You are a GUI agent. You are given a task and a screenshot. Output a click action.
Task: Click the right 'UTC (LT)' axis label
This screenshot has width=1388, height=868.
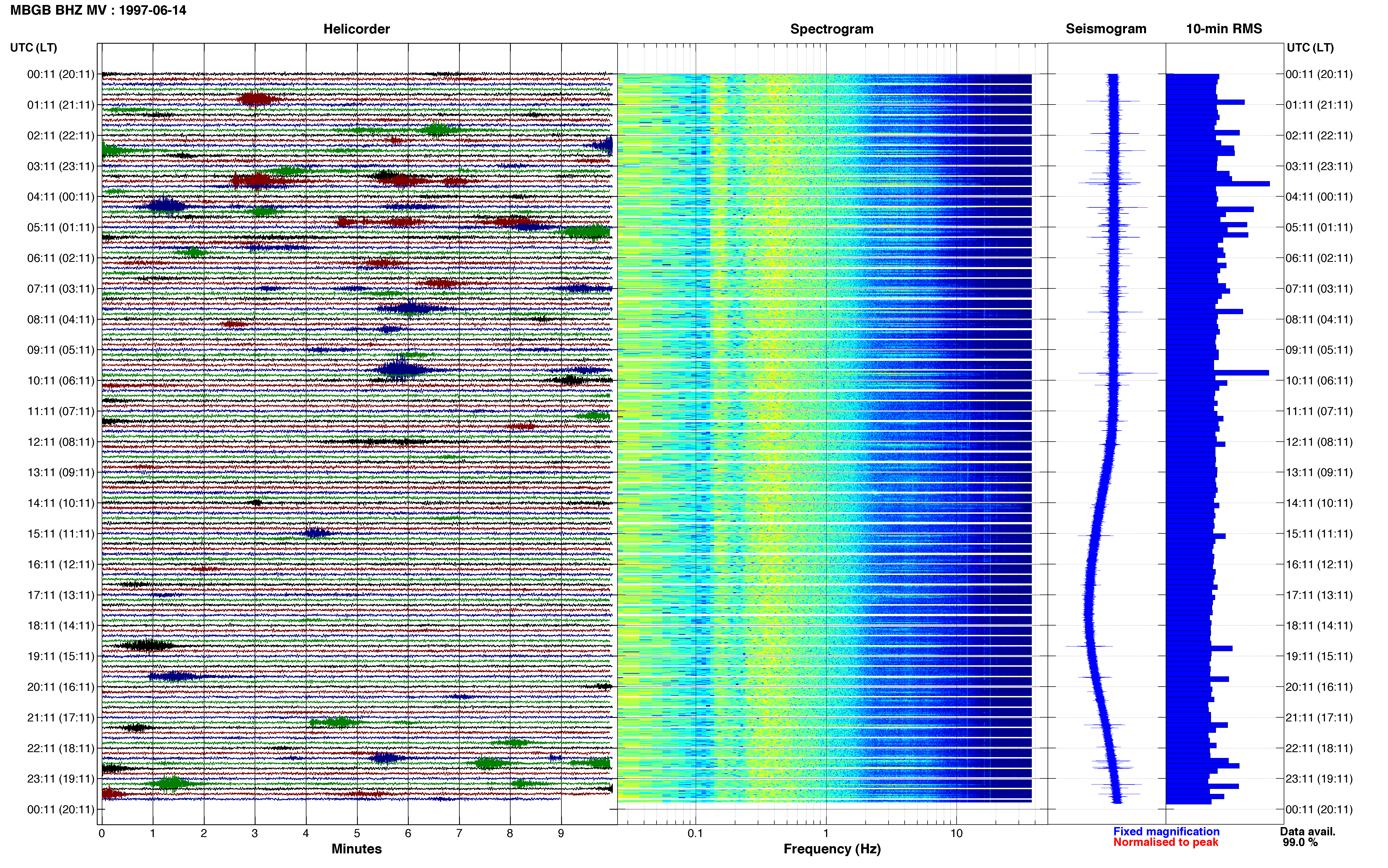tap(1310, 48)
